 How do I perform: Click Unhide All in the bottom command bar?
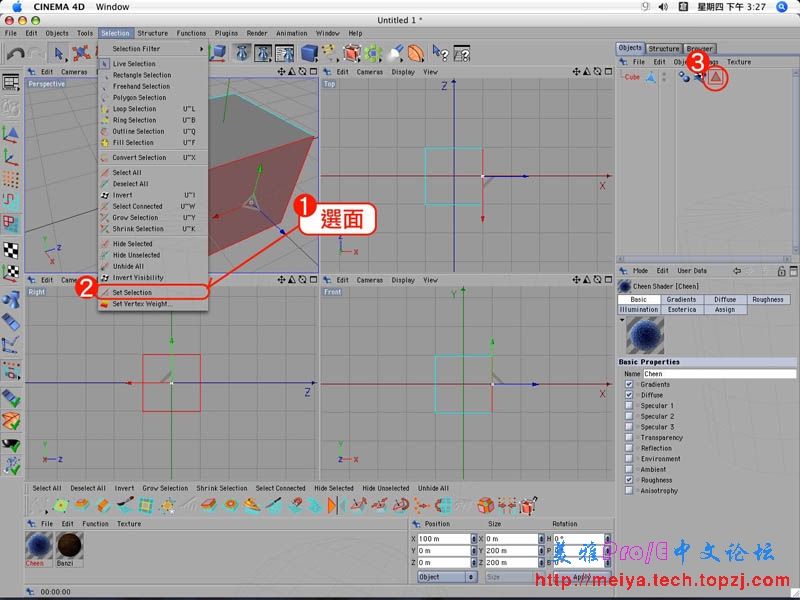pyautogui.click(x=433, y=488)
